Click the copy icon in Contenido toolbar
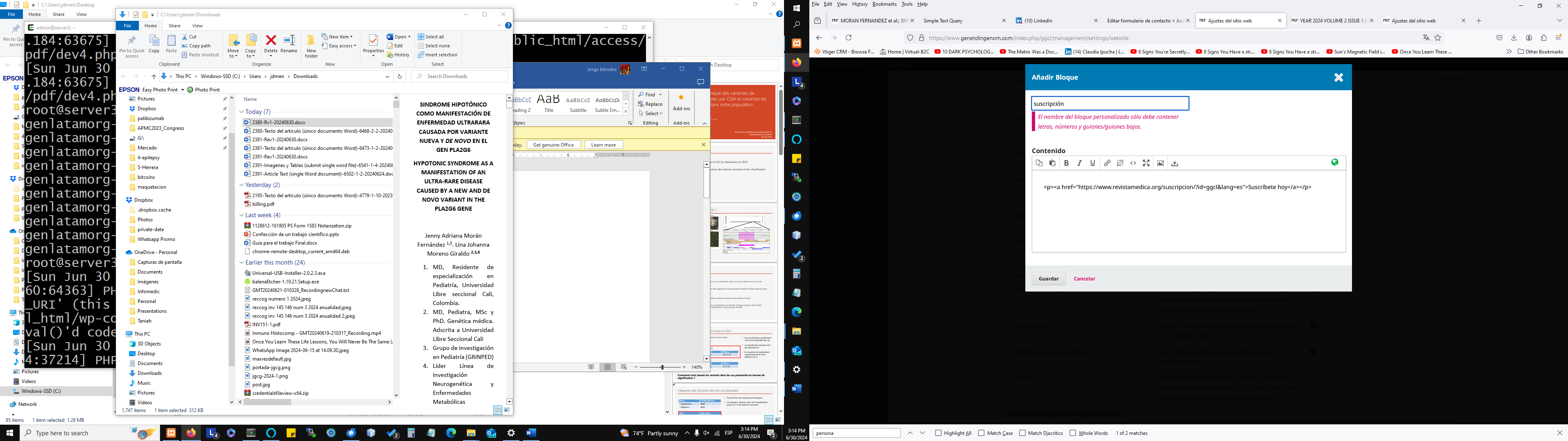The image size is (1568, 441). [1039, 163]
